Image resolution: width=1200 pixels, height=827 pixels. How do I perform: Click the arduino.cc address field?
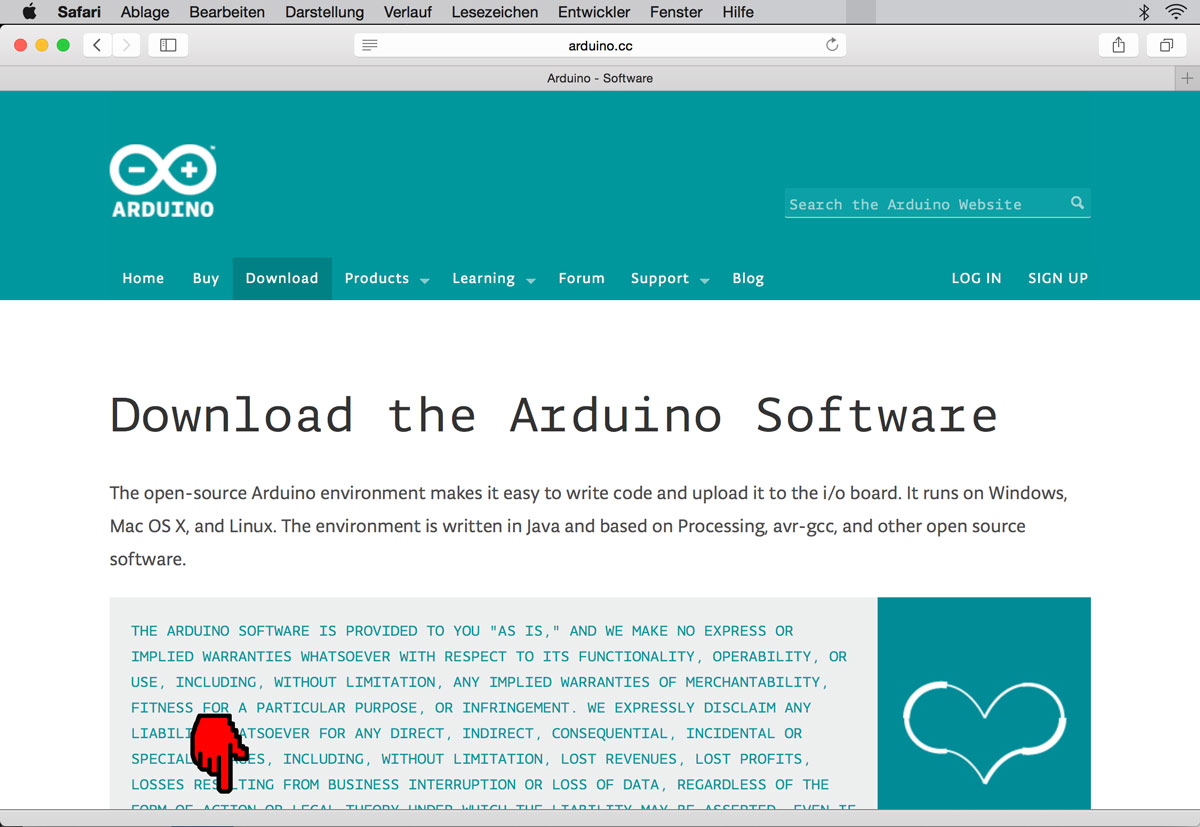click(600, 45)
